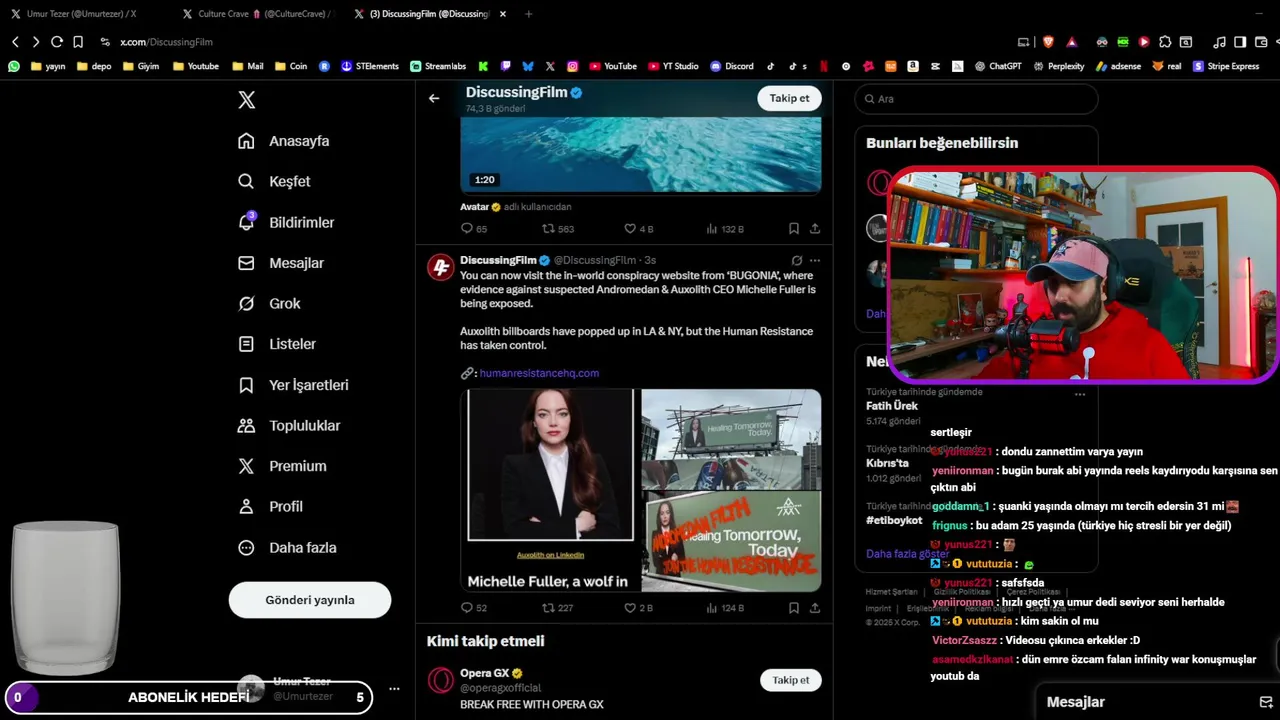This screenshot has width=1280, height=720.
Task: Switch to the Culture Crave browser tab
Action: pos(259,14)
